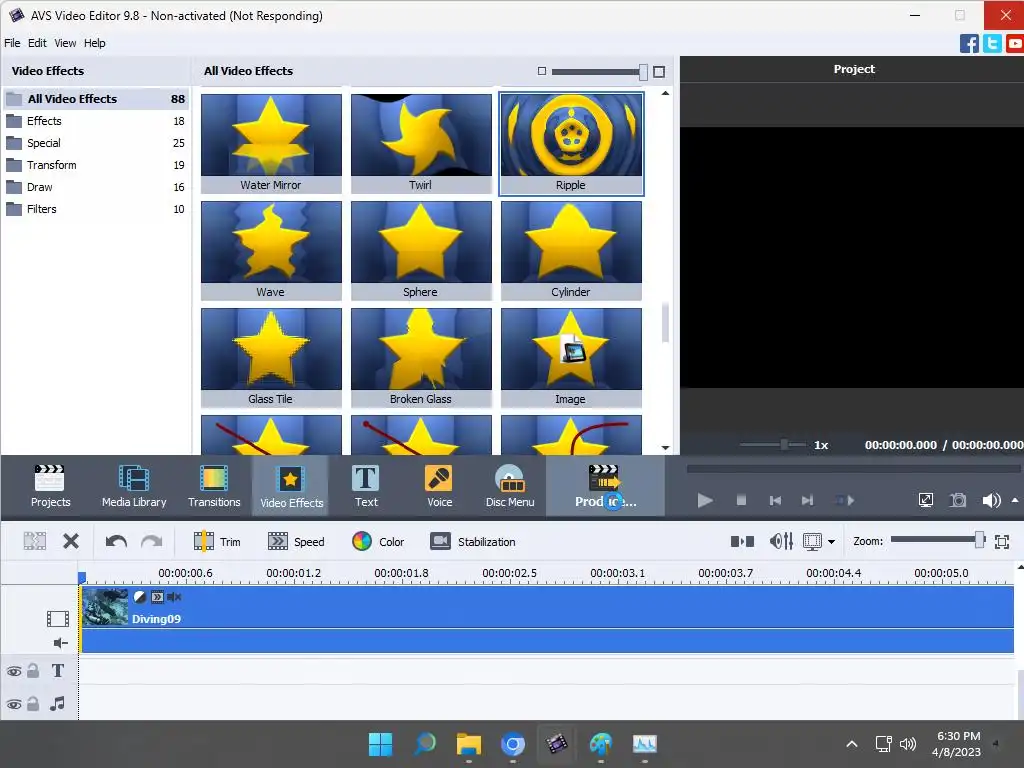
Task: Open the Projects section
Action: [x=50, y=486]
